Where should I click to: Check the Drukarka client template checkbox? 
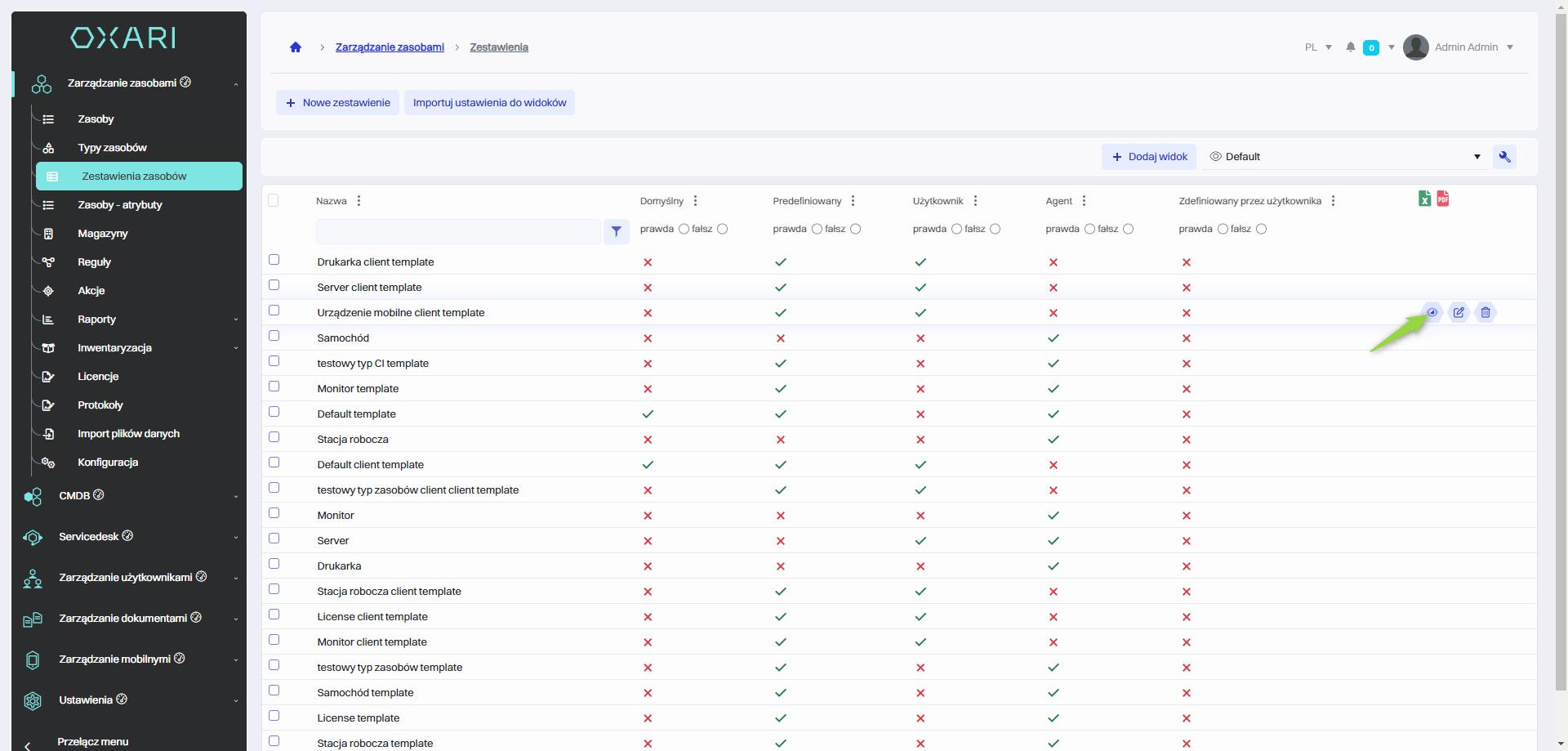pyautogui.click(x=274, y=260)
